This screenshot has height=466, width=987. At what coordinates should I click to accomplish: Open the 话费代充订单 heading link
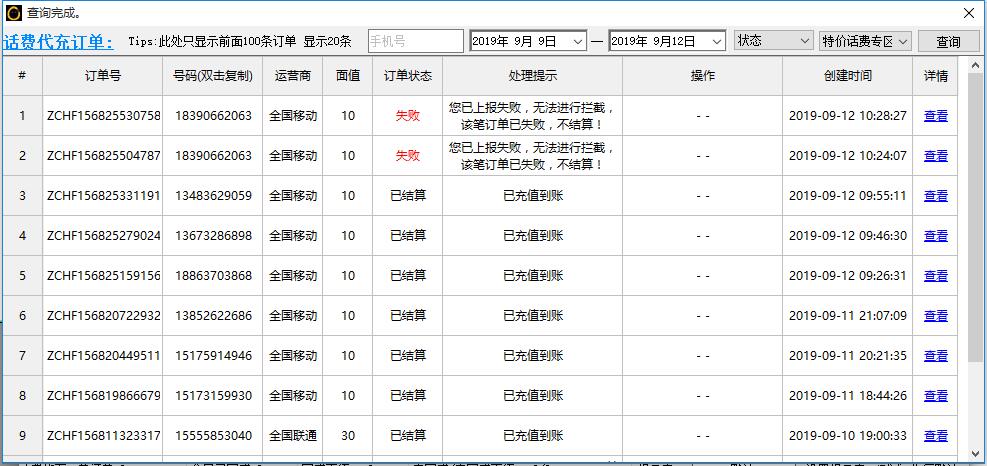click(x=59, y=42)
